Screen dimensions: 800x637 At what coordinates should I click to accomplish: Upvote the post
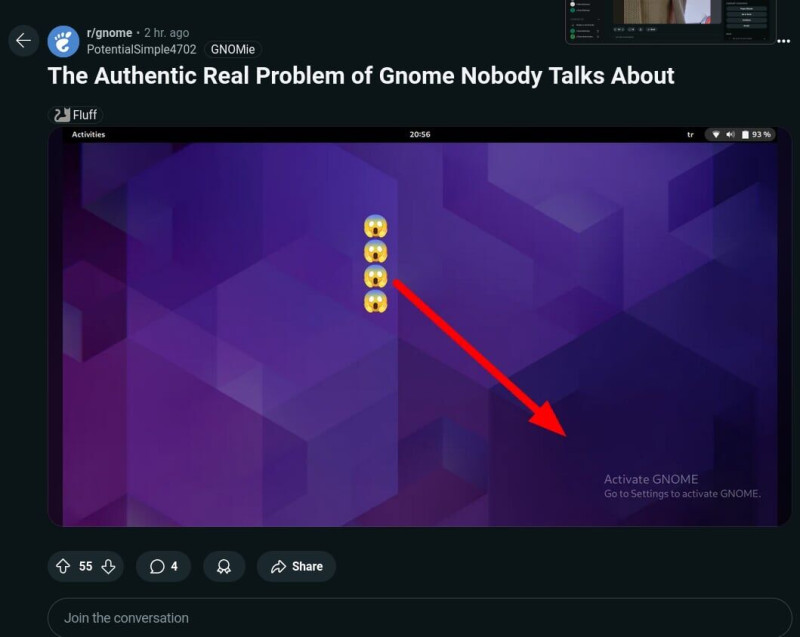tap(63, 566)
